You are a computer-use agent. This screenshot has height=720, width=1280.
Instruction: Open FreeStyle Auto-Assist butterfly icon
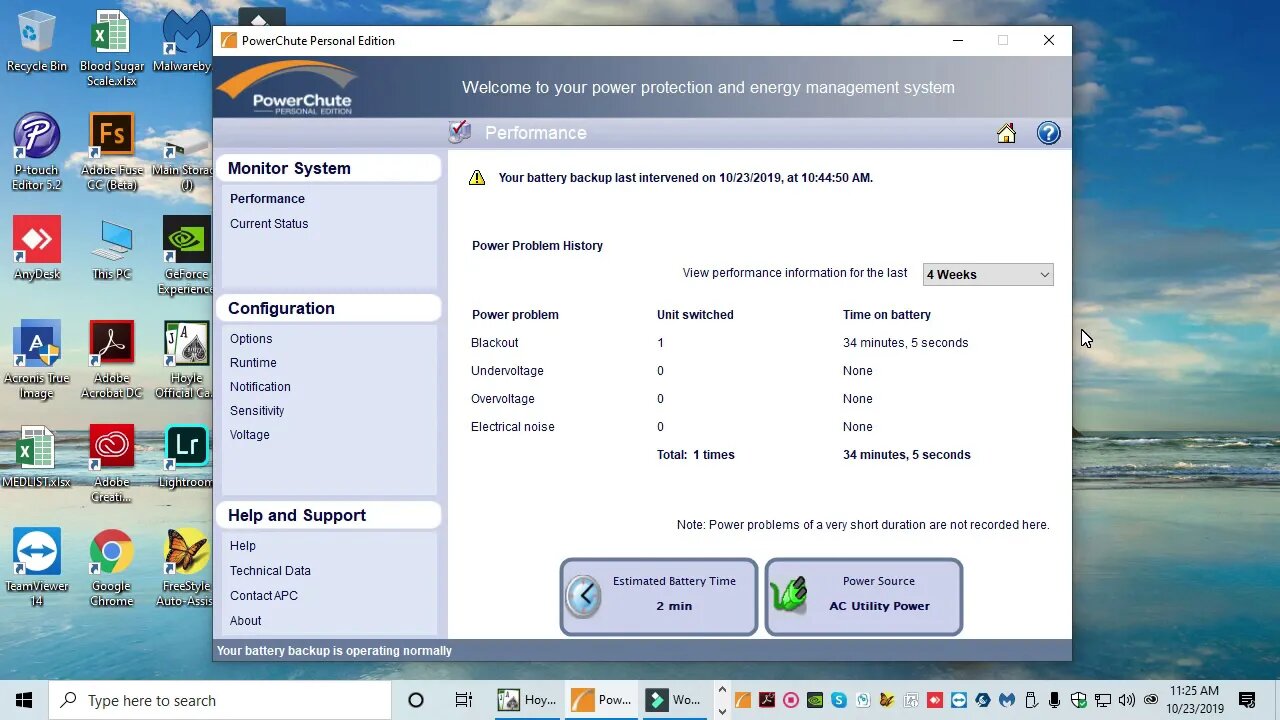(185, 568)
